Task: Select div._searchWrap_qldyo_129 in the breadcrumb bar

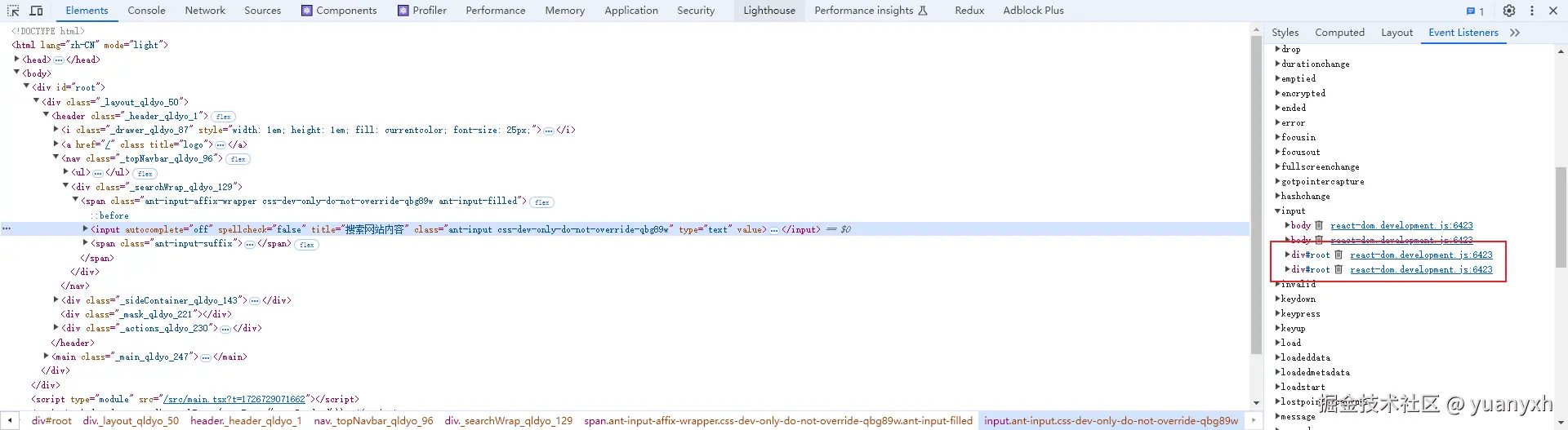Action: click(x=509, y=421)
